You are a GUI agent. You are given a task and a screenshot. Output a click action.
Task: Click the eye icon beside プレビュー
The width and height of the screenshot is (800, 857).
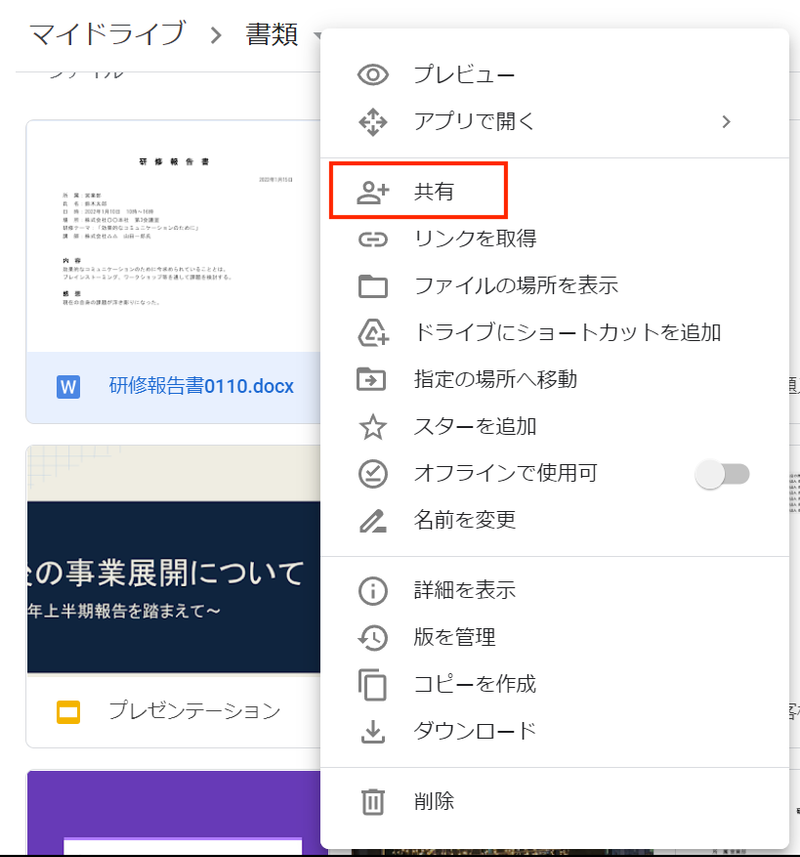pos(373,74)
